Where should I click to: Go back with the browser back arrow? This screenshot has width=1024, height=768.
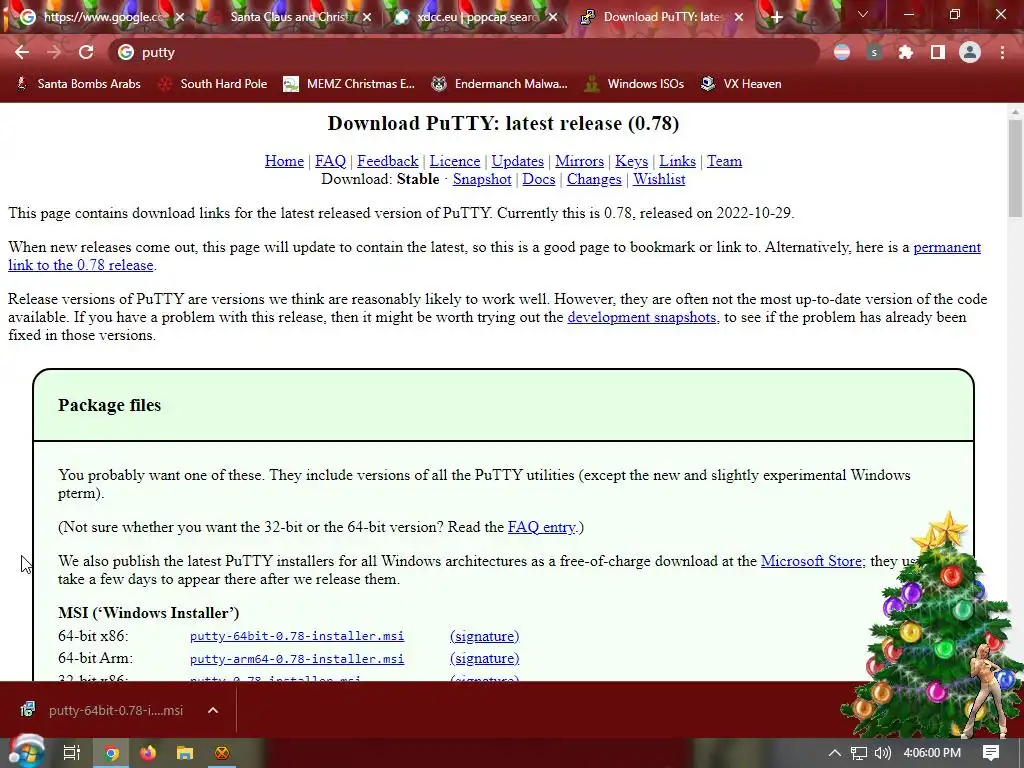[x=22, y=52]
